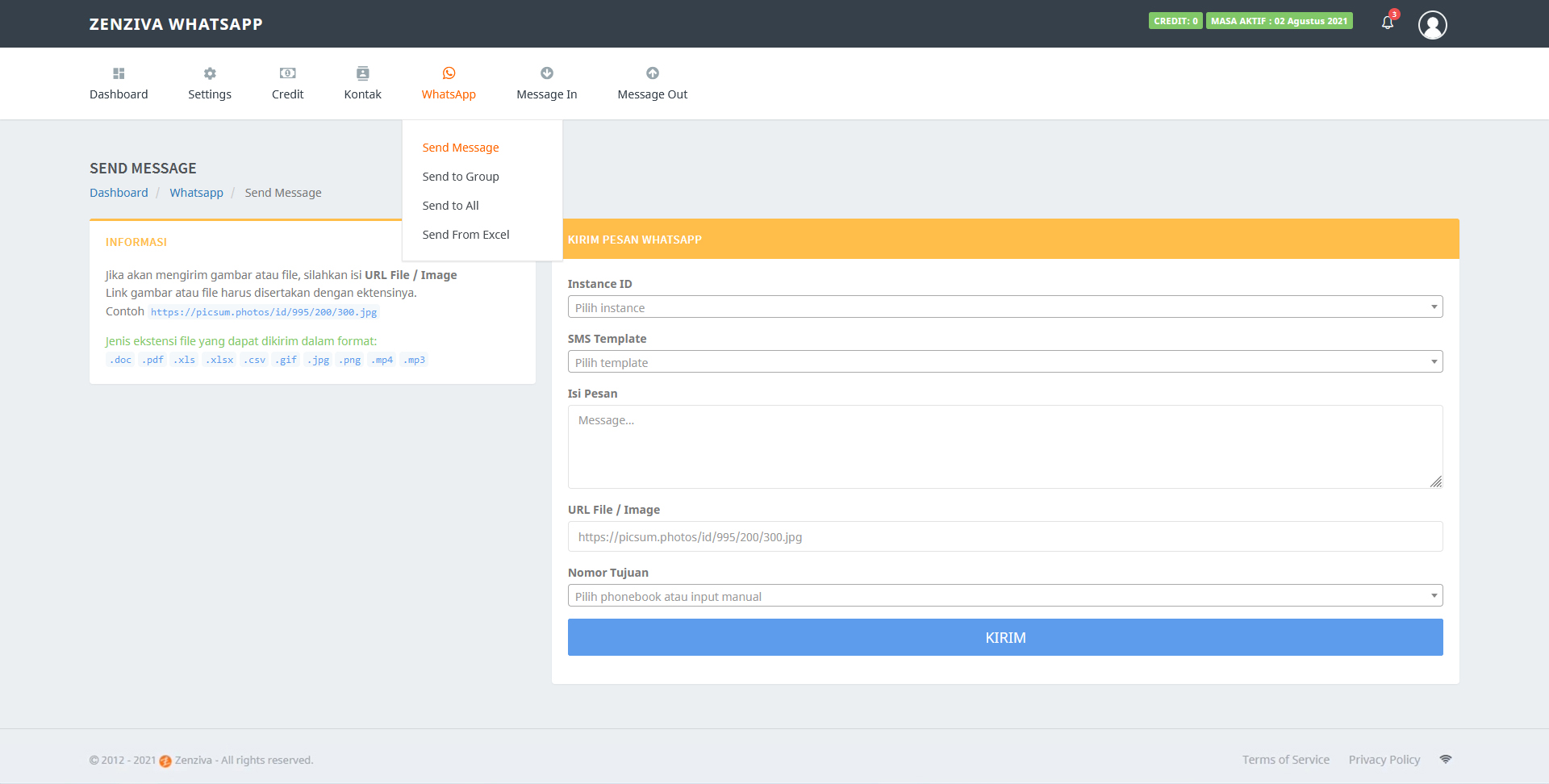
Task: Go to Kontak nav label
Action: tap(363, 94)
